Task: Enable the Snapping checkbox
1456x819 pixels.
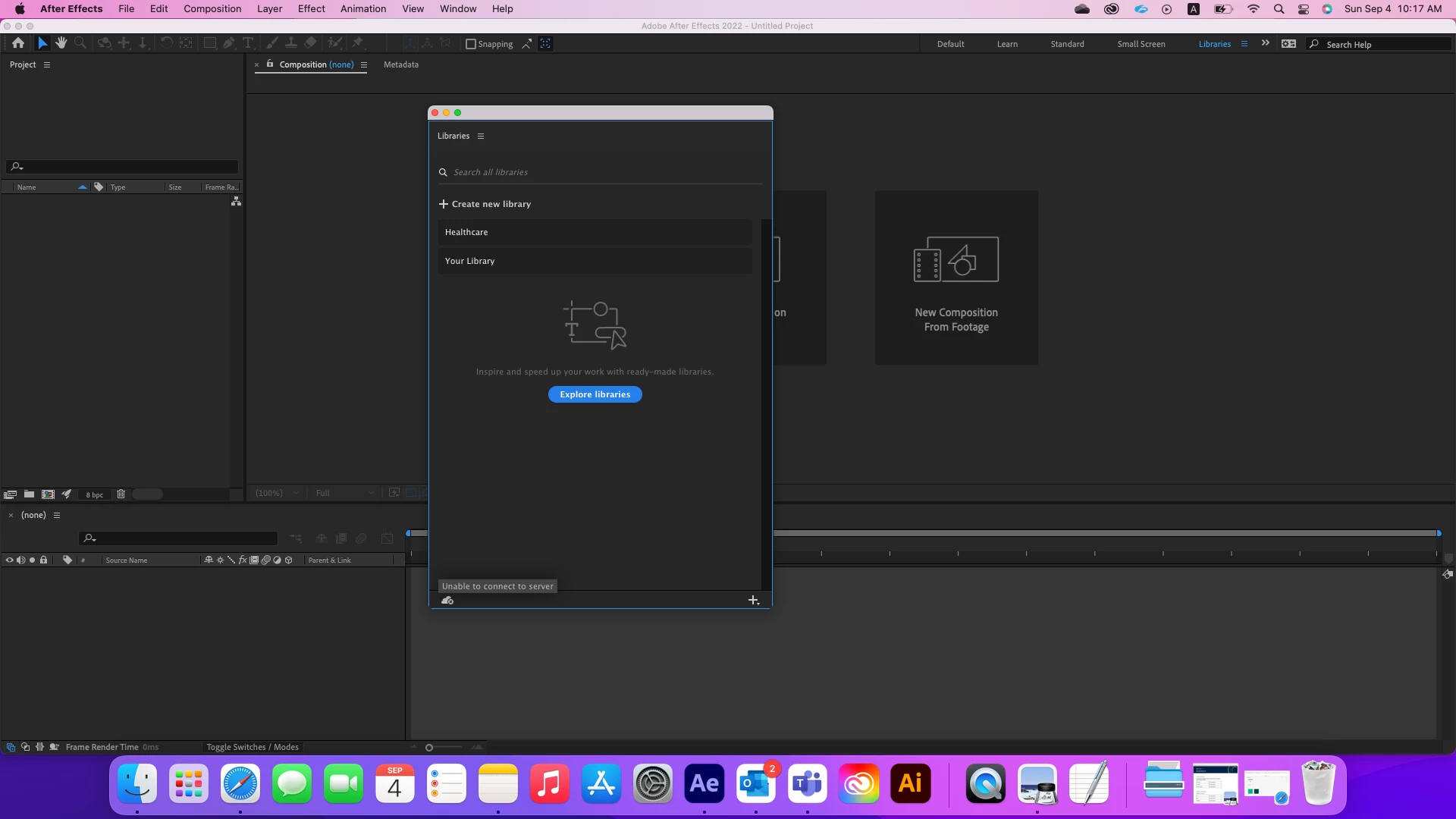Action: 471,44
